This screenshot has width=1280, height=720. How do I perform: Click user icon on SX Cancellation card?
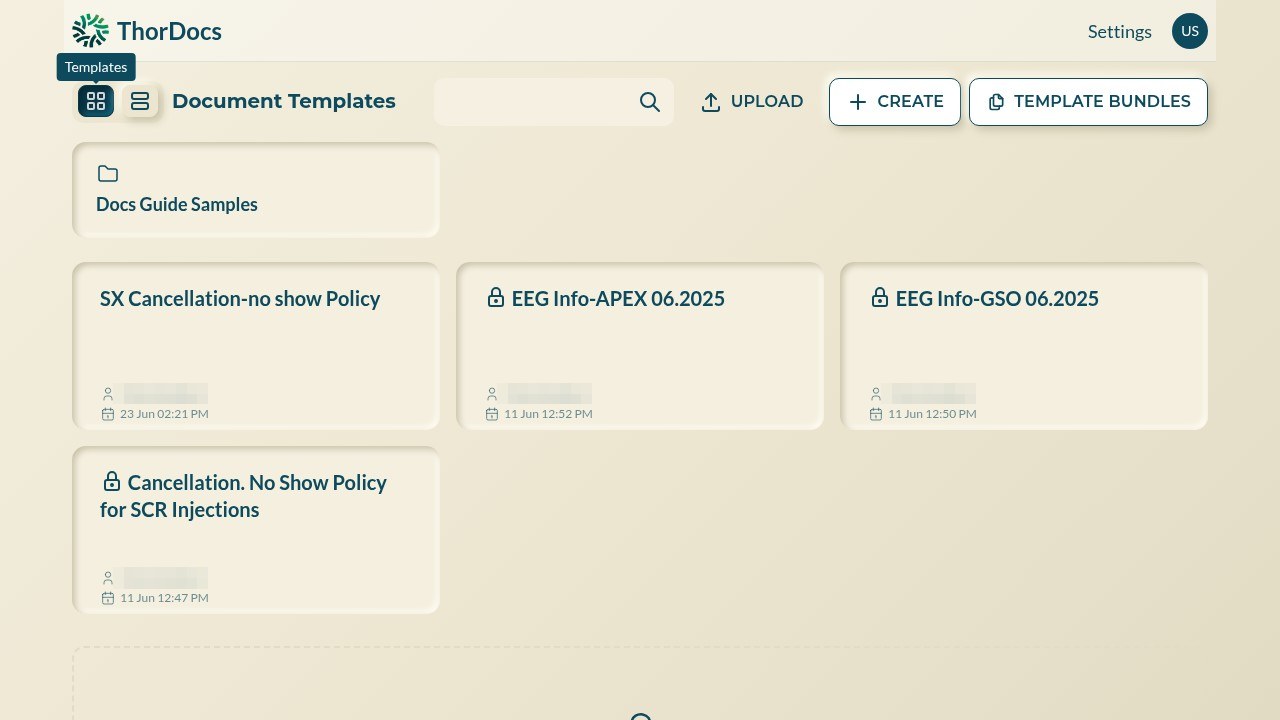[x=108, y=394]
